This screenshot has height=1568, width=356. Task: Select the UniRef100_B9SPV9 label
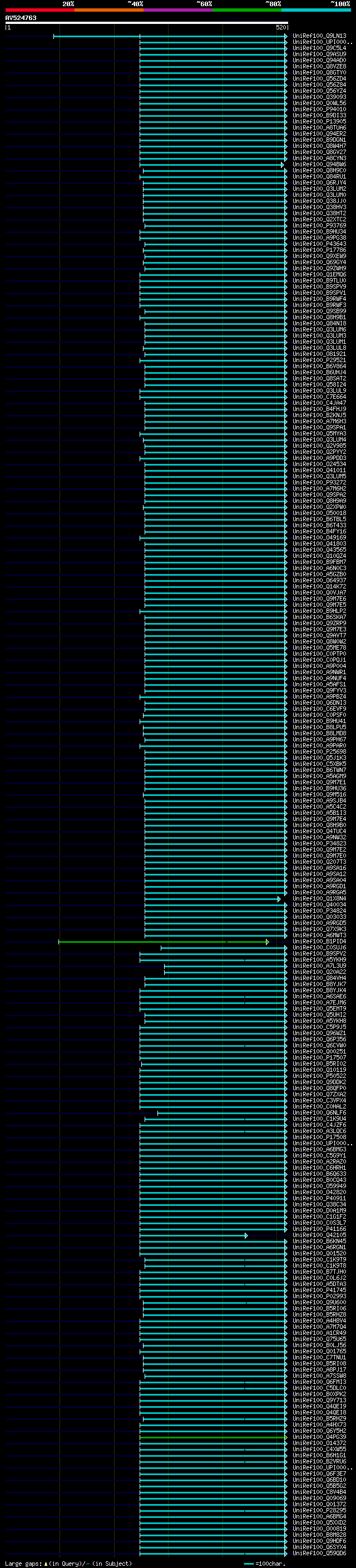pos(319,286)
